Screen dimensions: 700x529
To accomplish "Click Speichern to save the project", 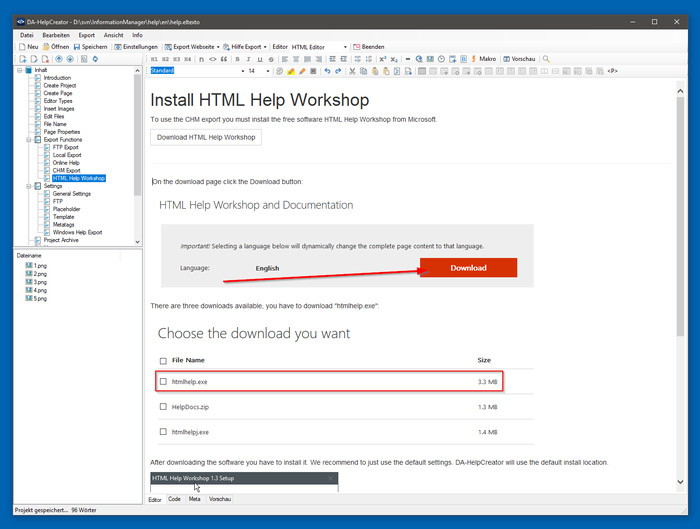I will (91, 47).
